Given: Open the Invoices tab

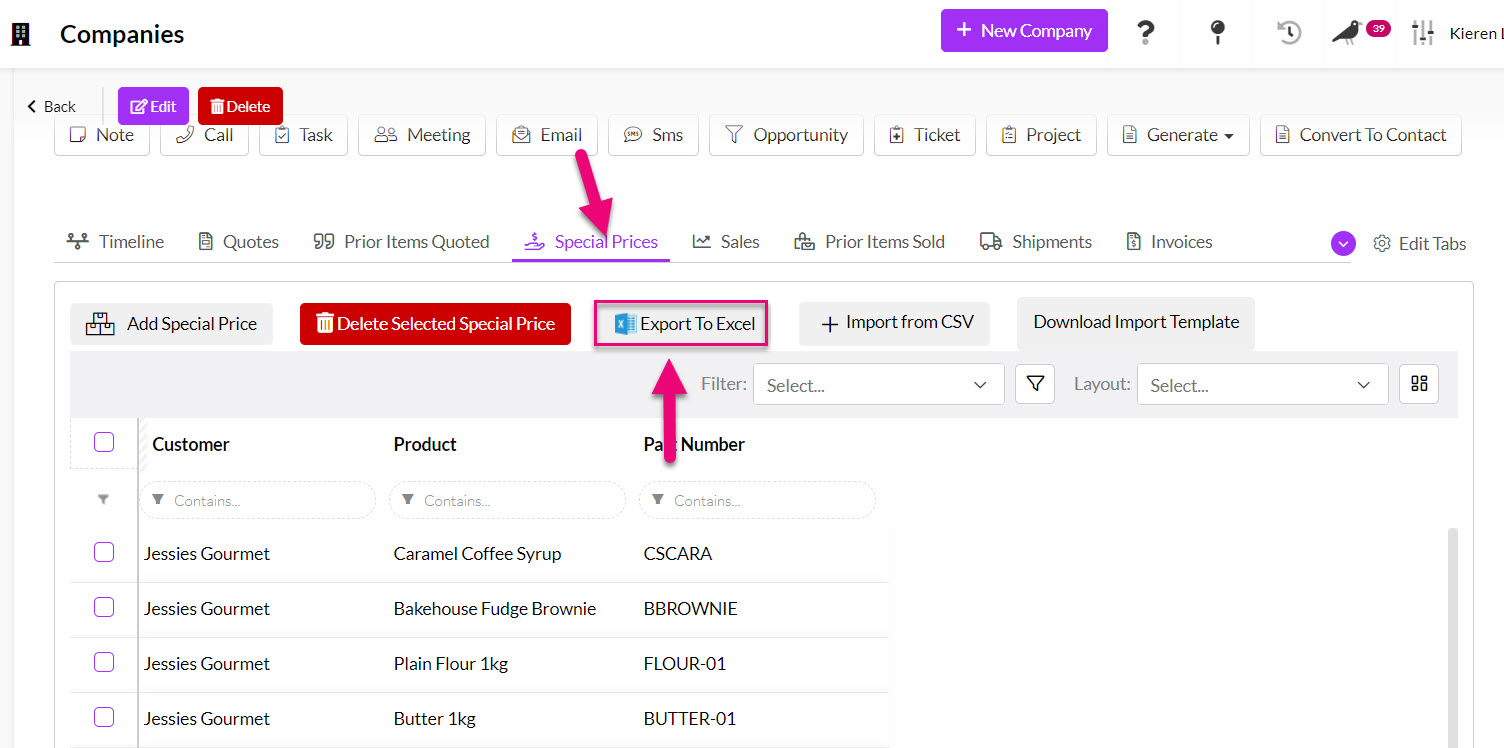Looking at the screenshot, I should [1168, 242].
